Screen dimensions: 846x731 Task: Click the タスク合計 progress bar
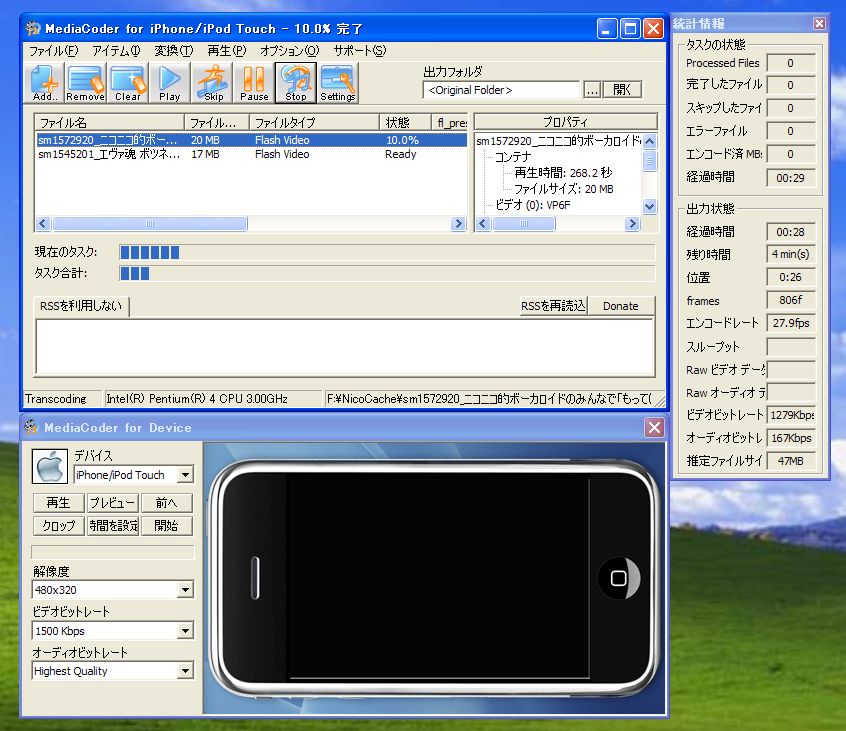387,273
